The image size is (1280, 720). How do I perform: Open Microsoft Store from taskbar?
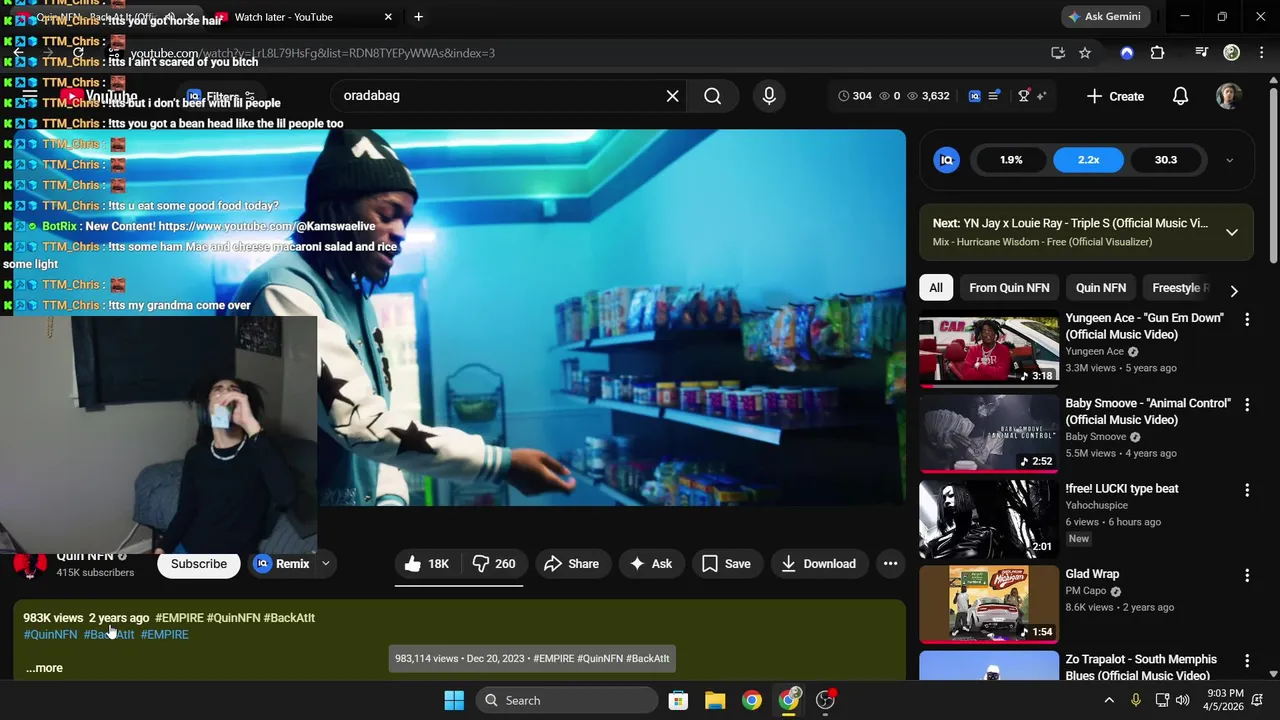tap(678, 700)
